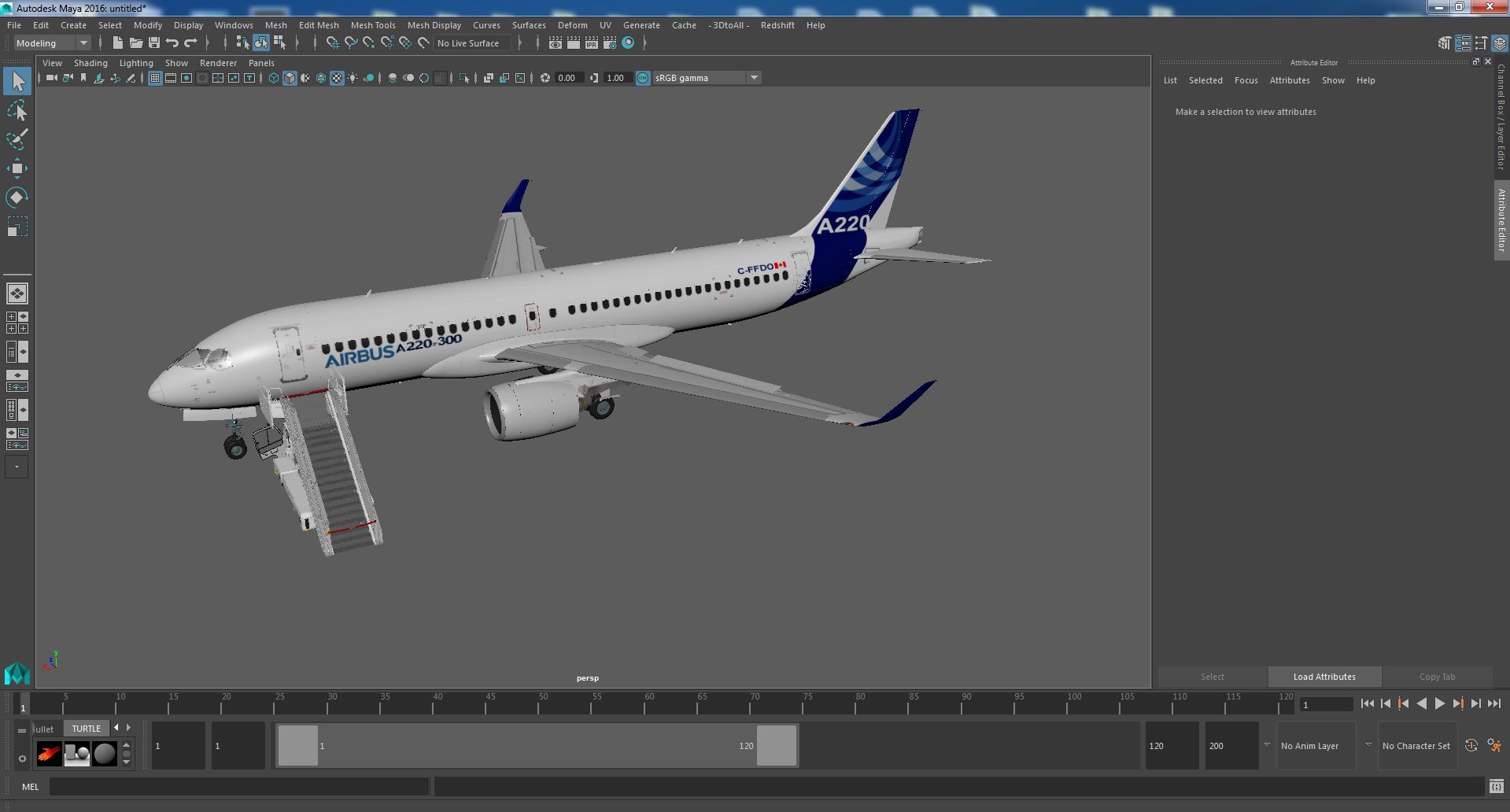Open the viewport Lighting menu
This screenshot has width=1510, height=812.
pos(136,63)
